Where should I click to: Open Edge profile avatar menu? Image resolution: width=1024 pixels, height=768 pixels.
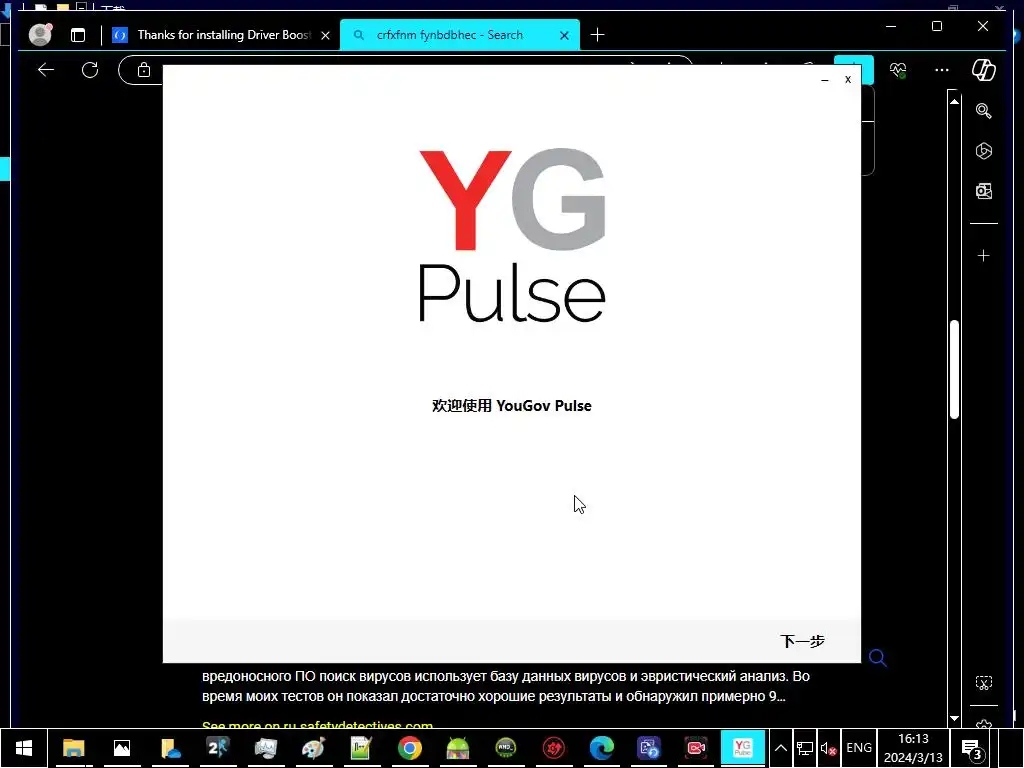click(x=40, y=35)
